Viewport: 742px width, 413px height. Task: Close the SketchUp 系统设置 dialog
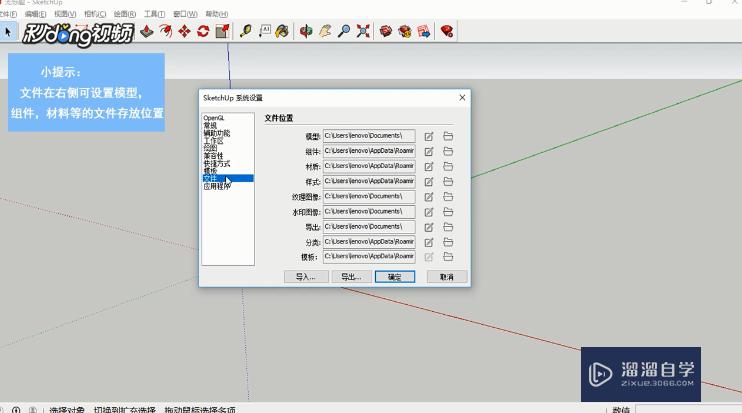(x=462, y=97)
